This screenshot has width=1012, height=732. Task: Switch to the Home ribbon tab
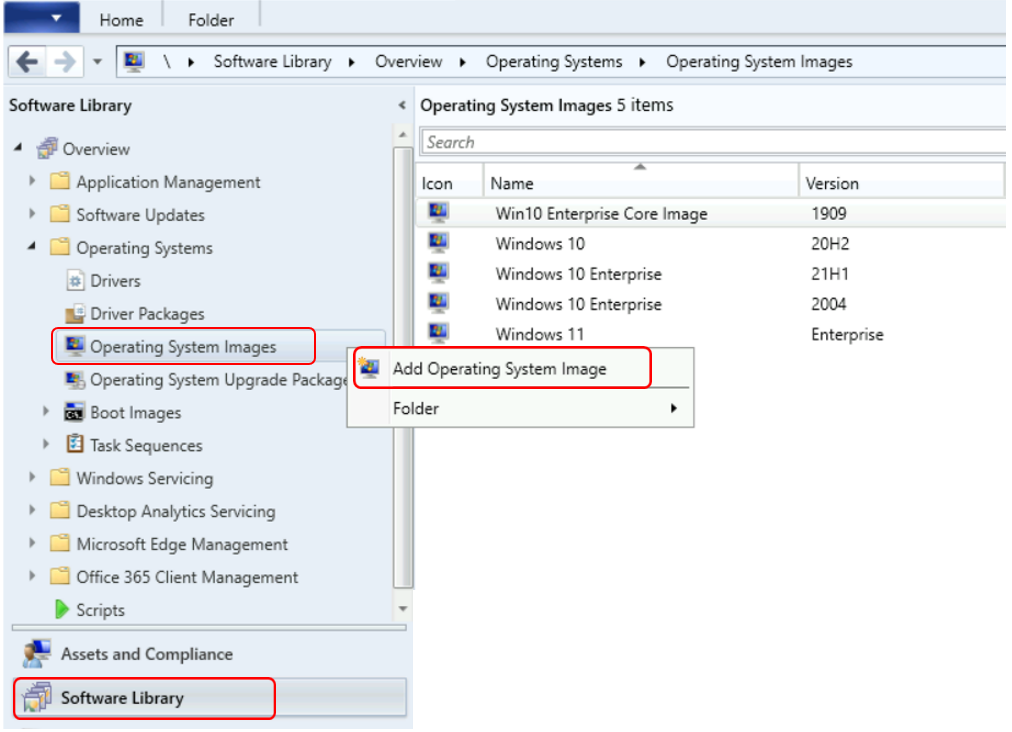pyautogui.click(x=121, y=20)
